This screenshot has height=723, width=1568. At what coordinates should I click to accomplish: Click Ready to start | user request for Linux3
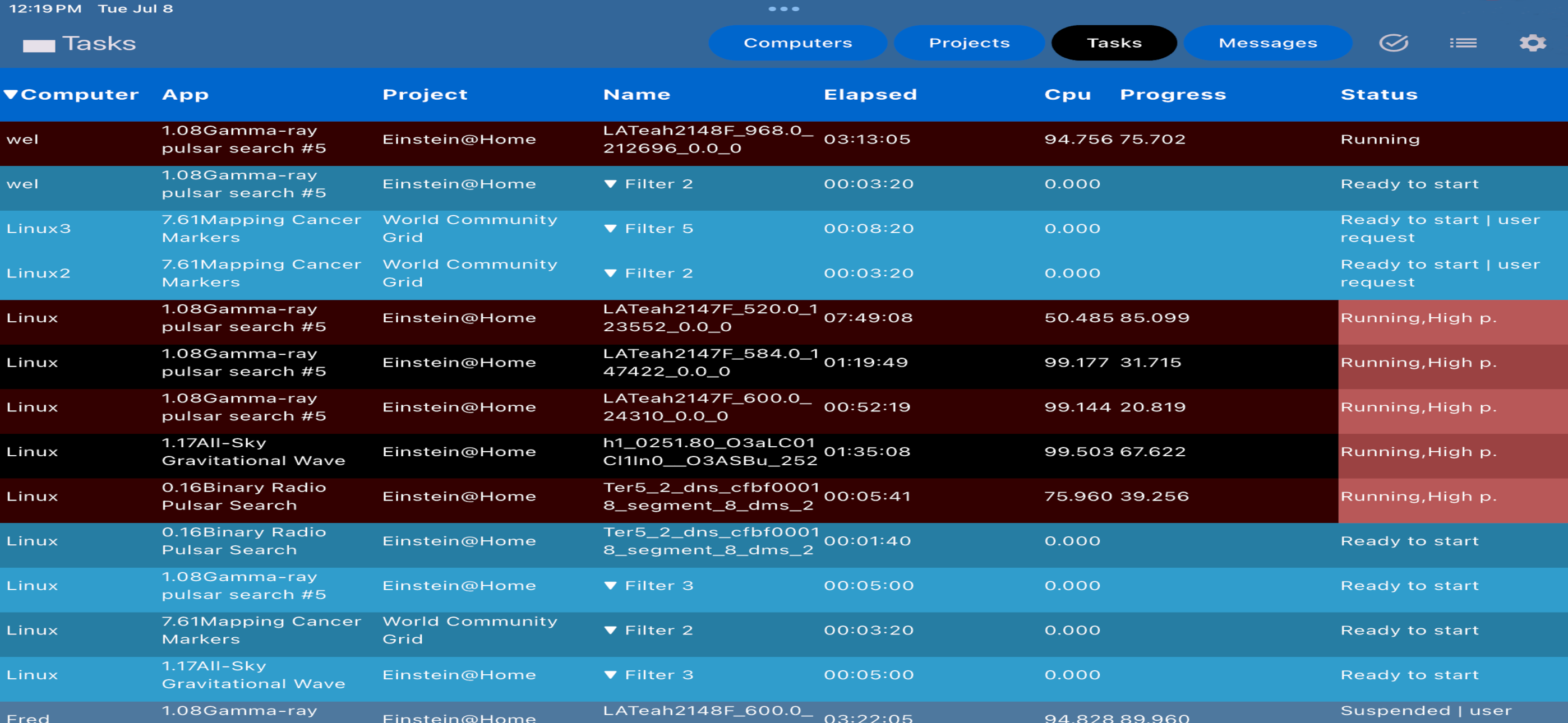1440,229
